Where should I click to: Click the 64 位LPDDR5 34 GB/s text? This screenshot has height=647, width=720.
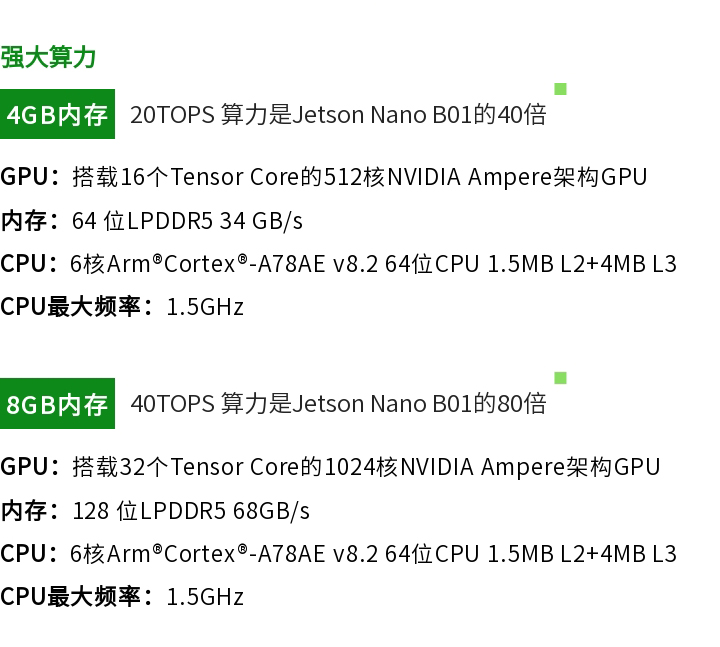[187, 220]
